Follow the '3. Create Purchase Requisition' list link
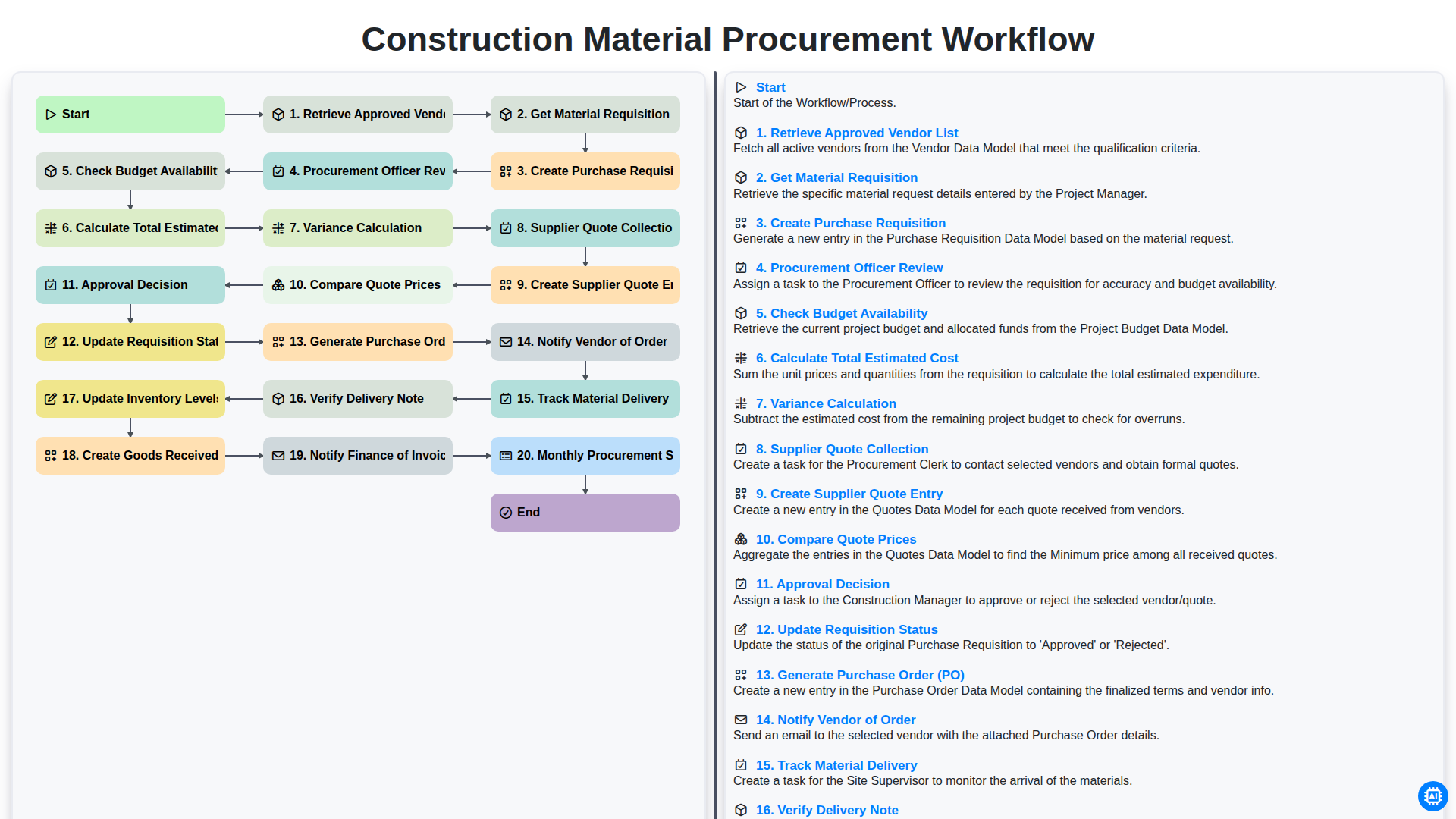Image resolution: width=1456 pixels, height=819 pixels. 851,223
